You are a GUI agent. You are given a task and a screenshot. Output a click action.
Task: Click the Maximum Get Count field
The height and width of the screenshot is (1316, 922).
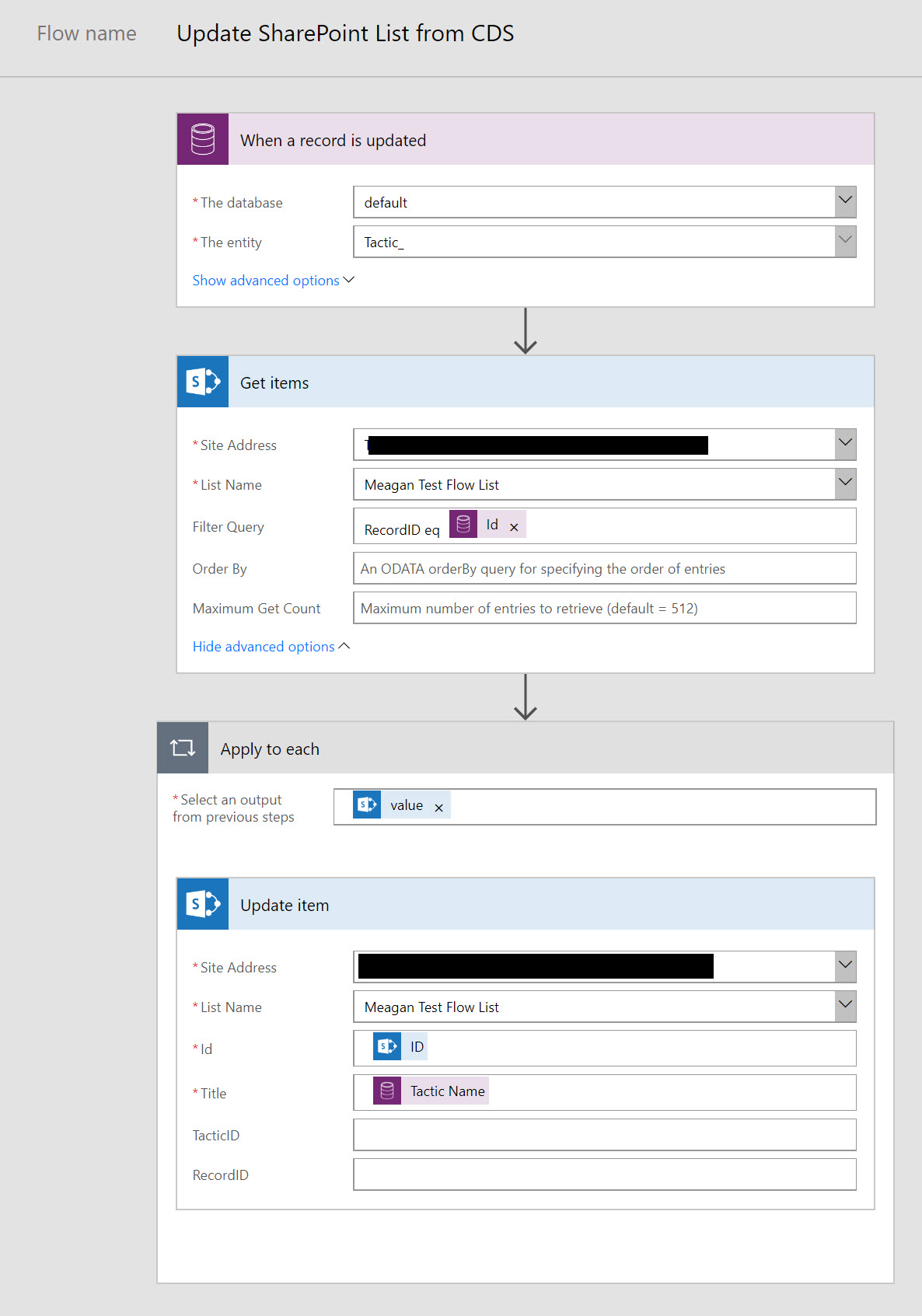605,608
